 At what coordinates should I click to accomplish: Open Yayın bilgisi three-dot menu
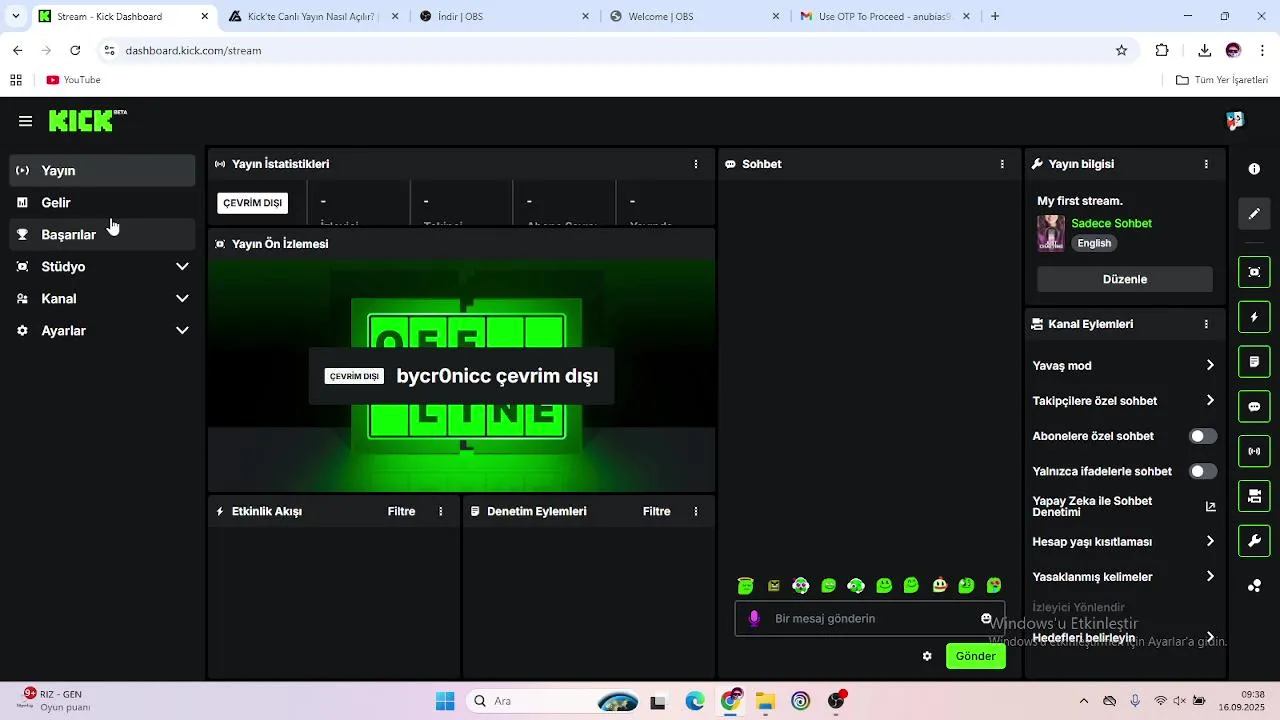1206,164
